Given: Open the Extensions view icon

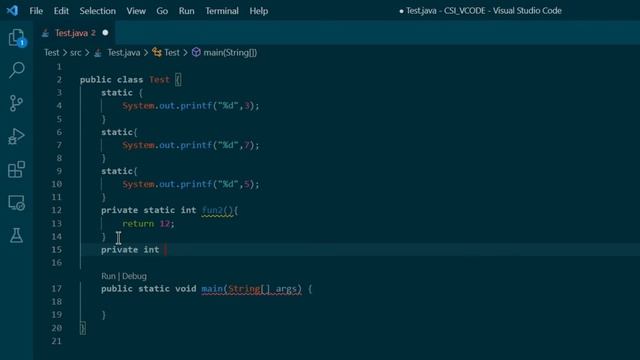Looking at the screenshot, I should click(16, 169).
